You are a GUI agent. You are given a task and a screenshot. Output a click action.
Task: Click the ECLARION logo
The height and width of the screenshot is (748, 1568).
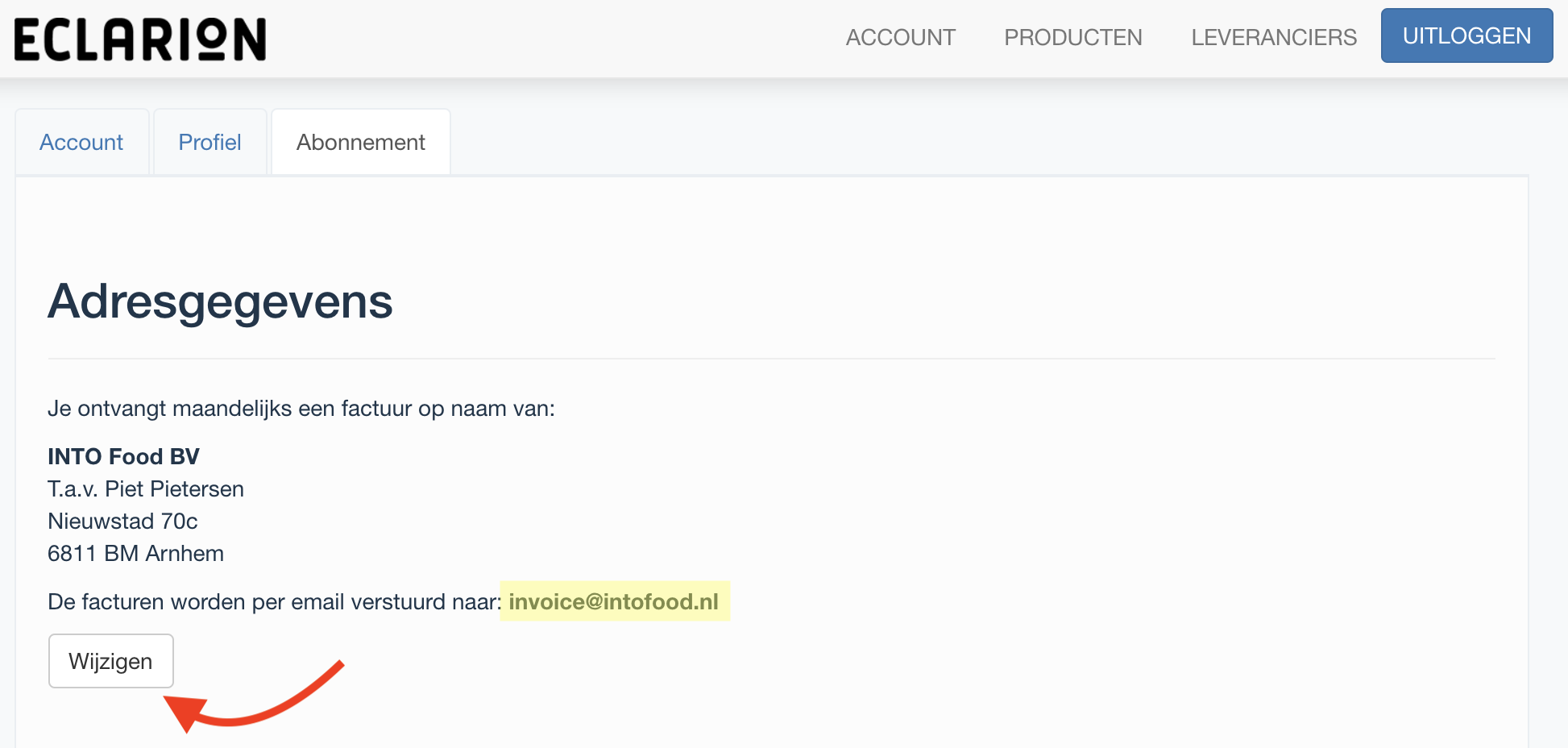point(140,39)
